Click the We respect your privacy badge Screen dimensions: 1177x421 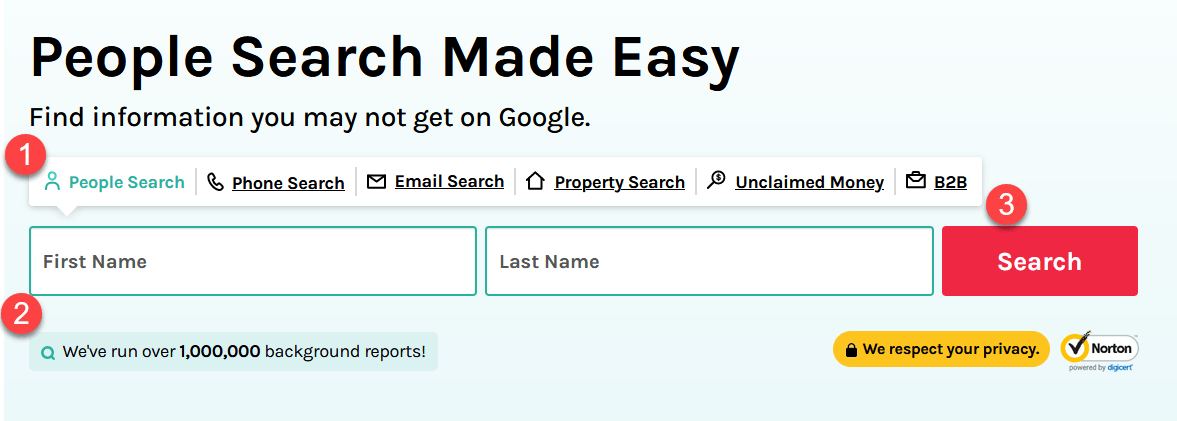(x=941, y=349)
